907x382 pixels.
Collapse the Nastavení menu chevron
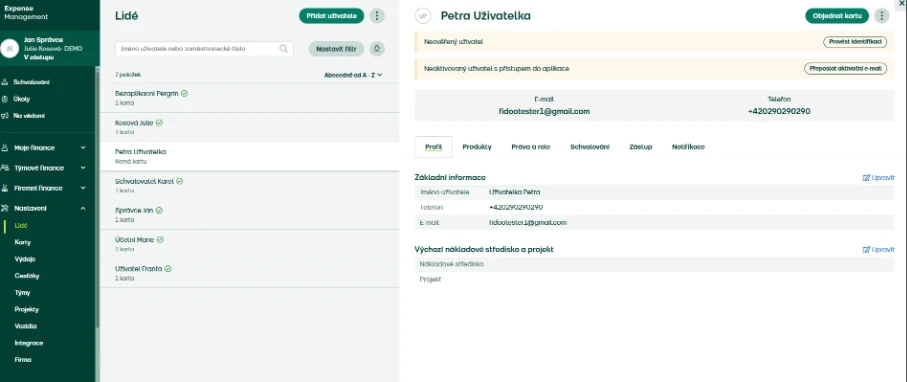[83, 208]
